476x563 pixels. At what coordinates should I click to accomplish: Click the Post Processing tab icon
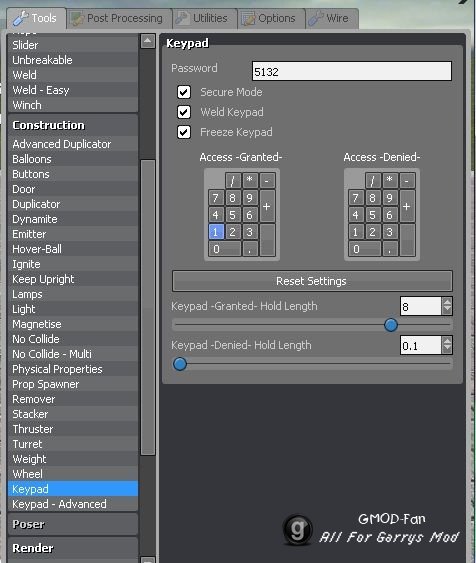77,19
